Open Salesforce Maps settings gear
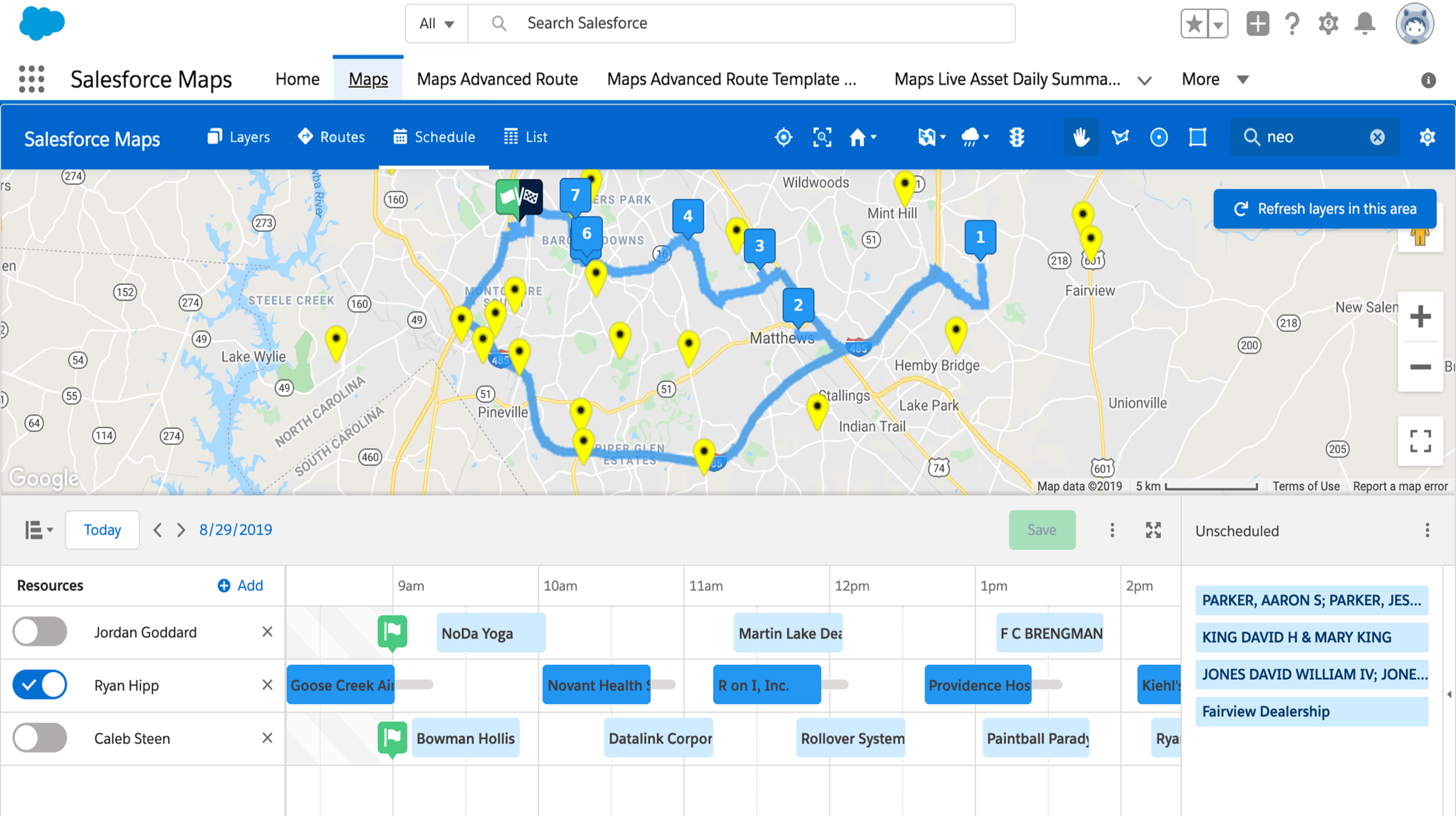Image resolution: width=1456 pixels, height=816 pixels. pos(1427,137)
